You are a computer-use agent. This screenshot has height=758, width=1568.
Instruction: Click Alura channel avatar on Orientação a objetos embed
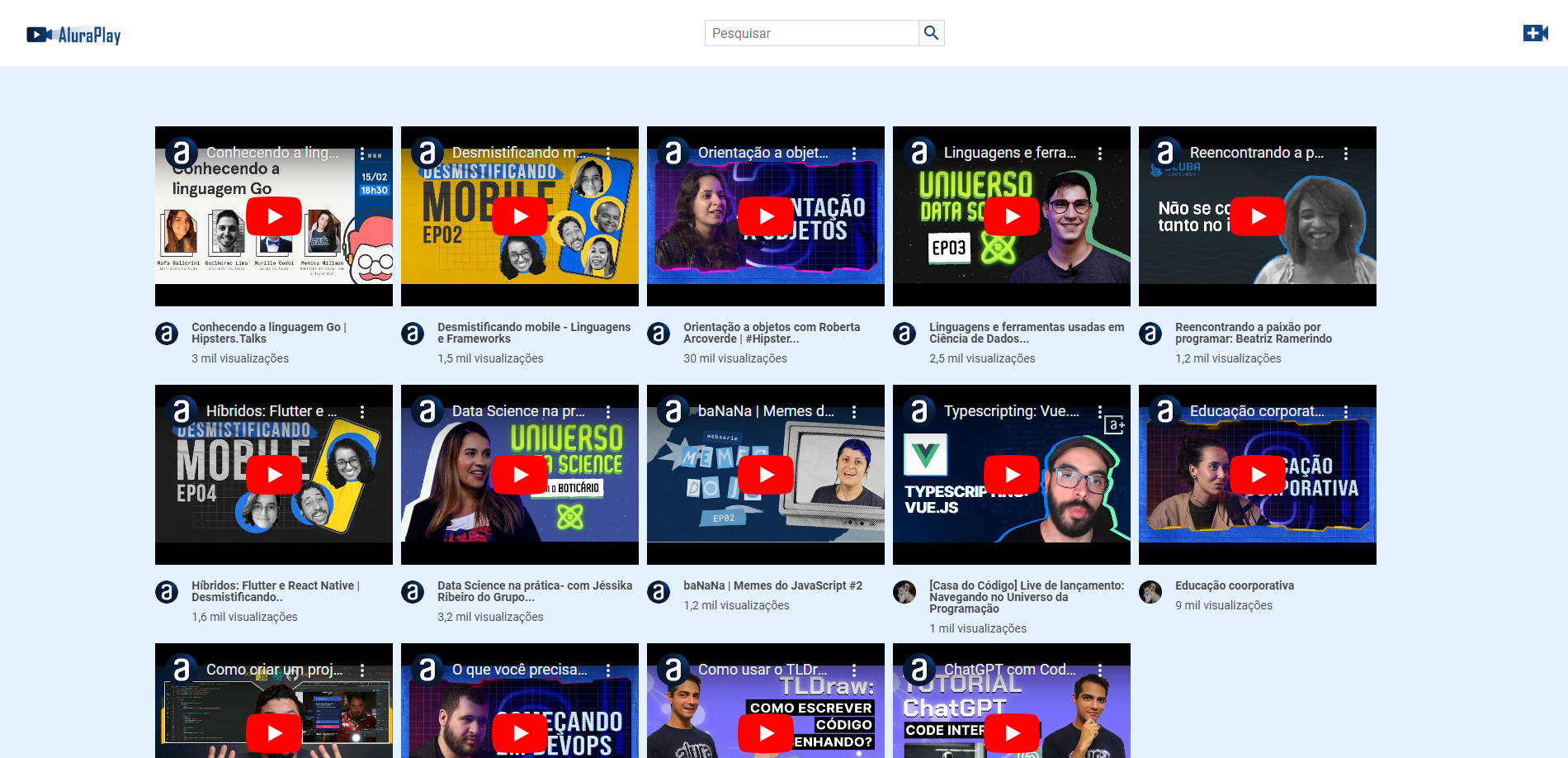[673, 153]
